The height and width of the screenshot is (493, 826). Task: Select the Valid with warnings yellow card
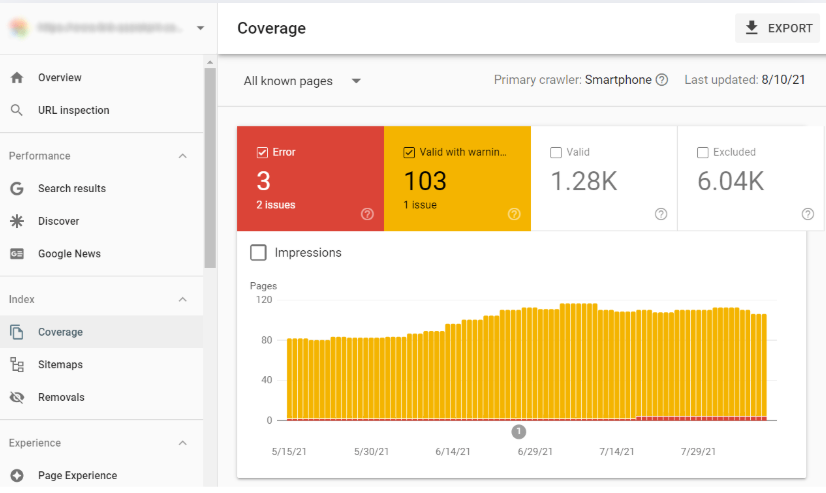click(457, 179)
